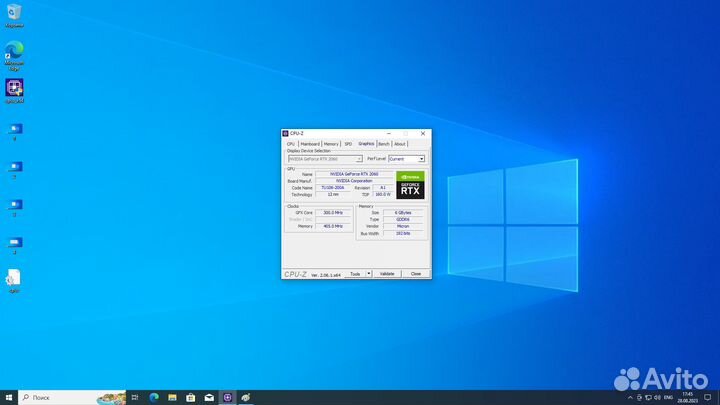Open the network status tray icon

pyautogui.click(x=648, y=398)
